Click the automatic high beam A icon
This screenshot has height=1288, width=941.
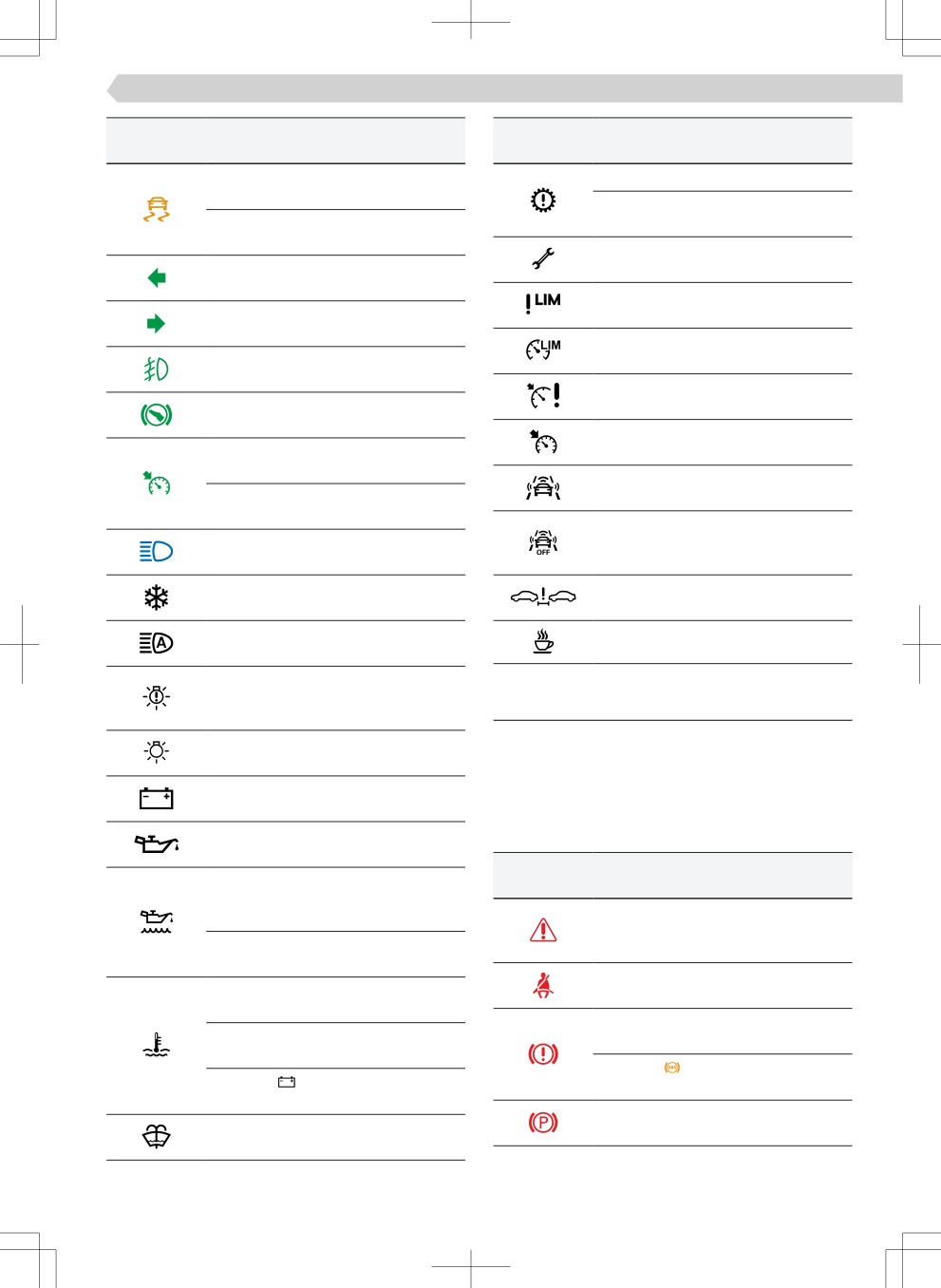[157, 643]
